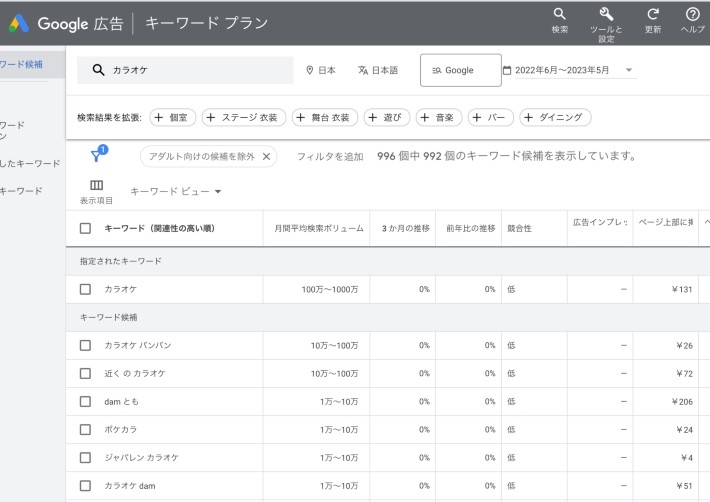The width and height of the screenshot is (710, 502).
Task: Click the 指定されたキーワード section label
Action: (120, 261)
